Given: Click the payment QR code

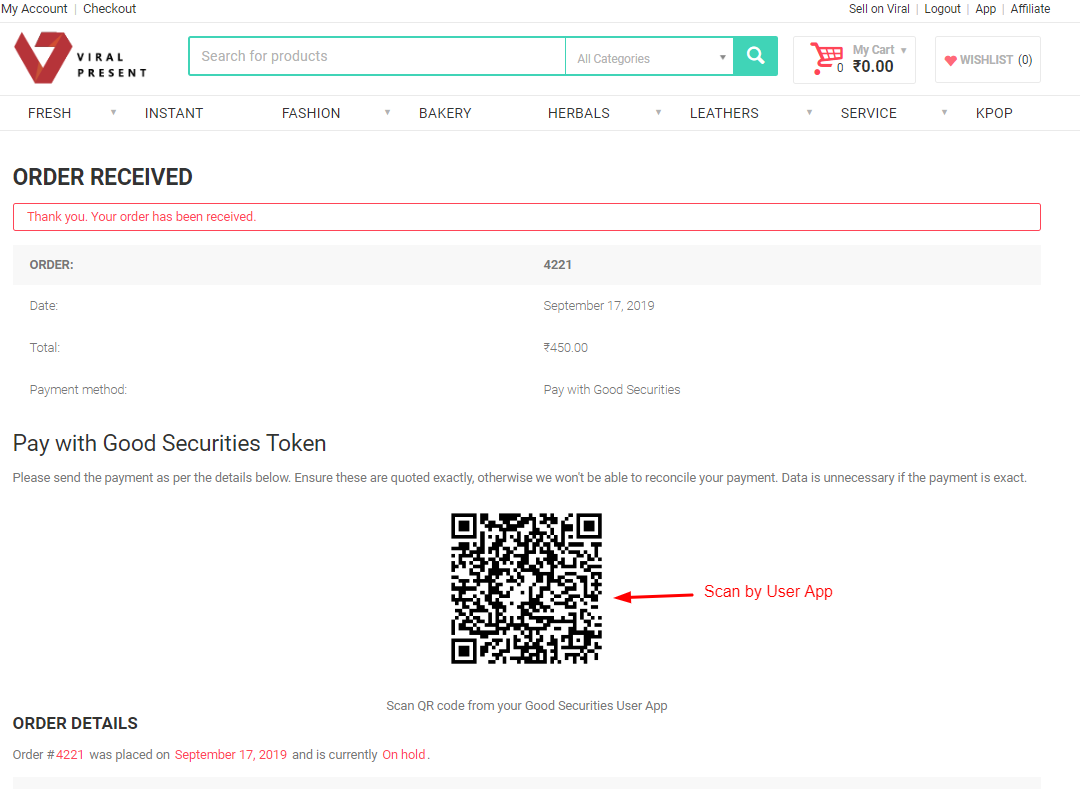Looking at the screenshot, I should [x=526, y=589].
